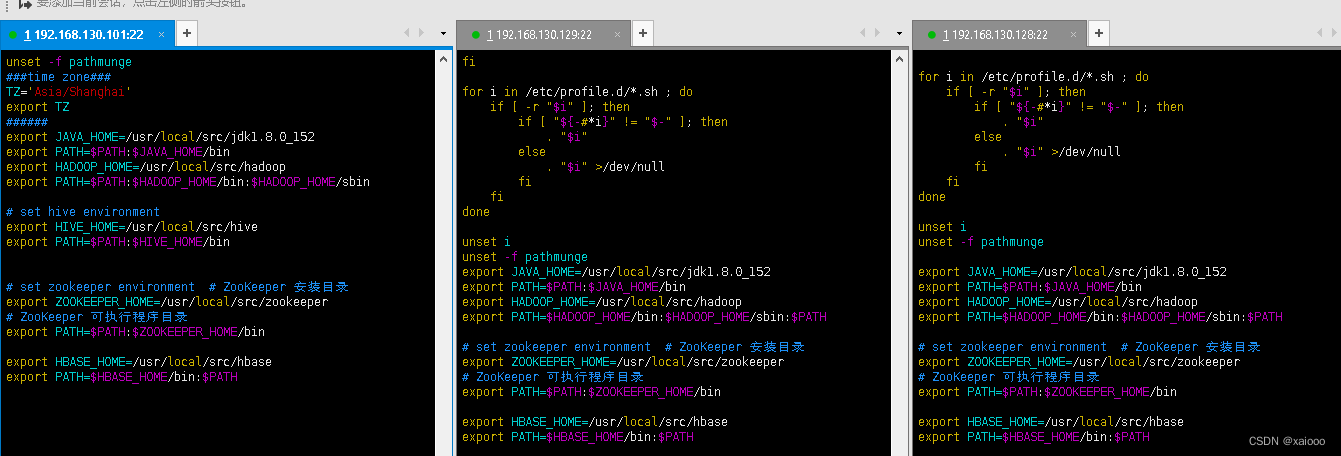Click 'export HIVE_HOME=/usr/local/src/hive' line
Screen dimensions: 1341x456
(x=132, y=226)
